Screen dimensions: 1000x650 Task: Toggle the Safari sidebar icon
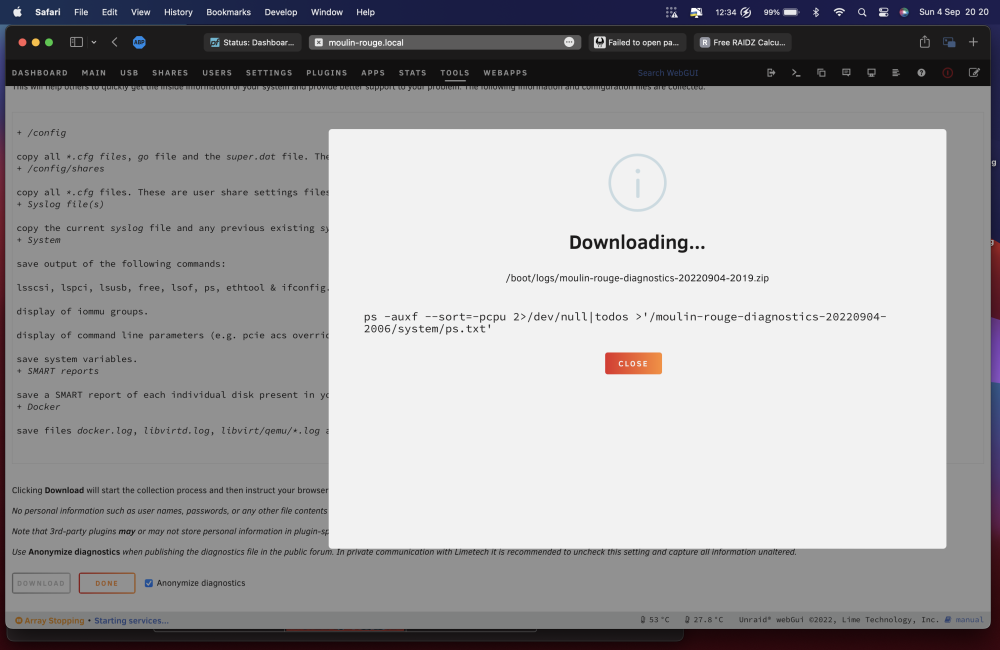[77, 42]
